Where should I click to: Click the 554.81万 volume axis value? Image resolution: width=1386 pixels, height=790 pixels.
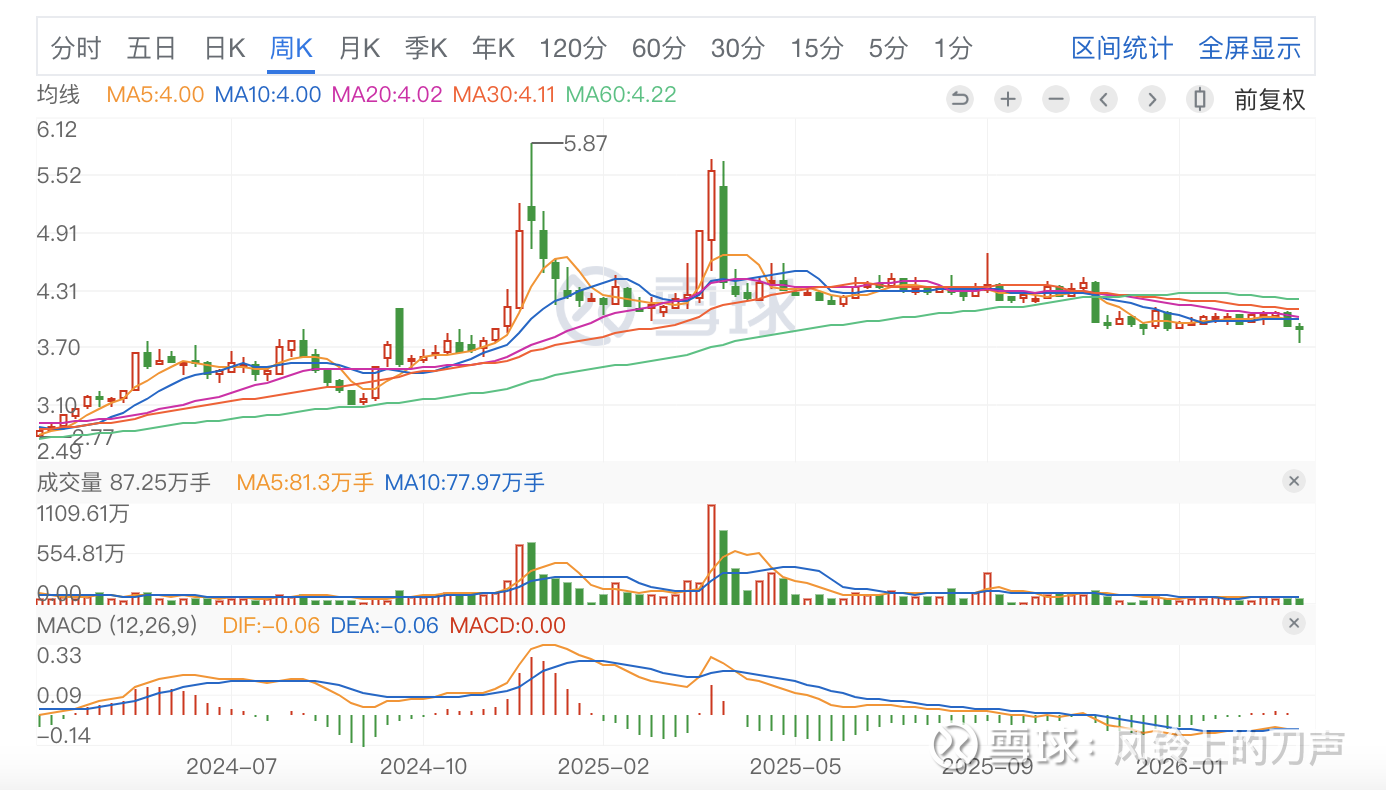tap(80, 552)
